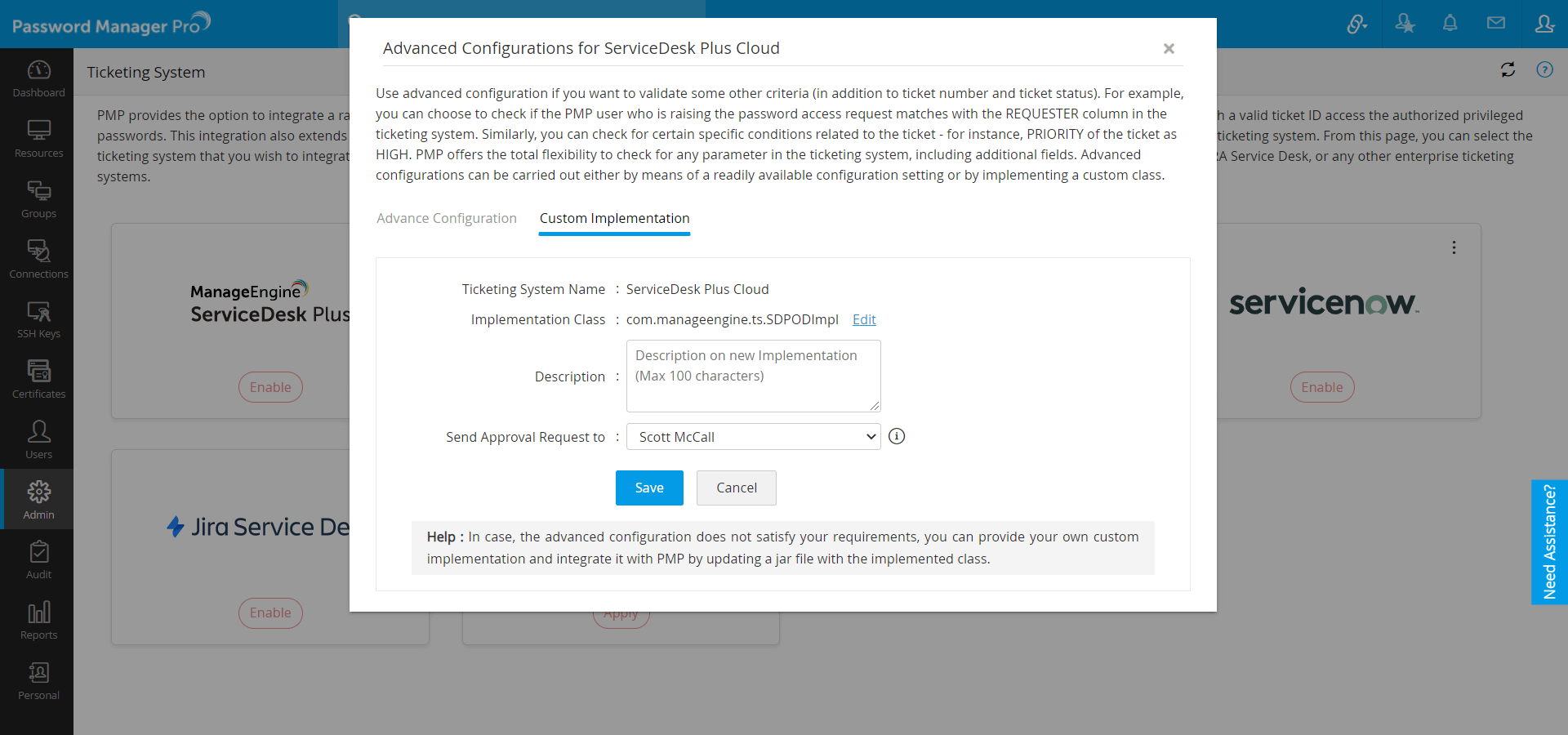The height and width of the screenshot is (735, 1568).
Task: Open the three-dot menu on ServiceNow card
Action: tap(1454, 247)
